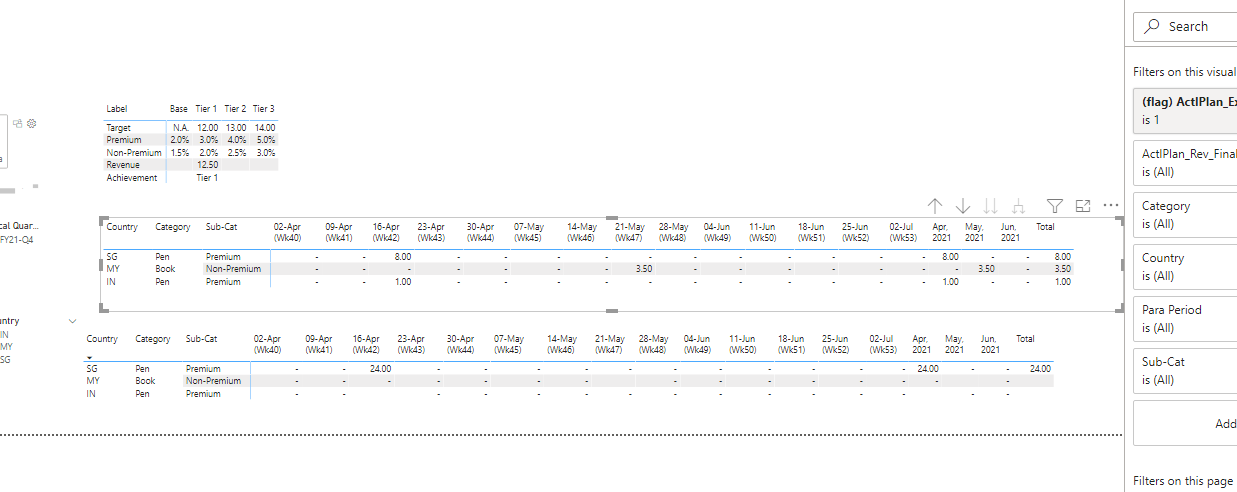The height and width of the screenshot is (492, 1237).
Task: Expand the Sub-Cat is (All) filter card
Action: coord(1185,370)
